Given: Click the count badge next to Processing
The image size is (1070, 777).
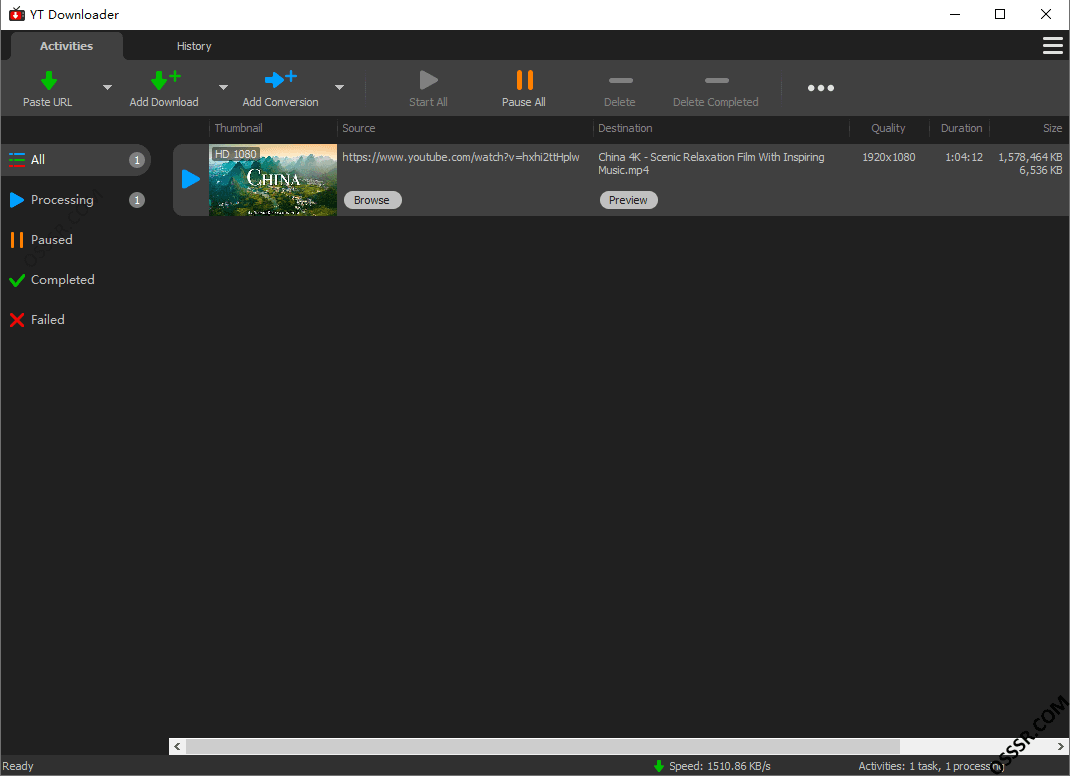Looking at the screenshot, I should click(136, 200).
